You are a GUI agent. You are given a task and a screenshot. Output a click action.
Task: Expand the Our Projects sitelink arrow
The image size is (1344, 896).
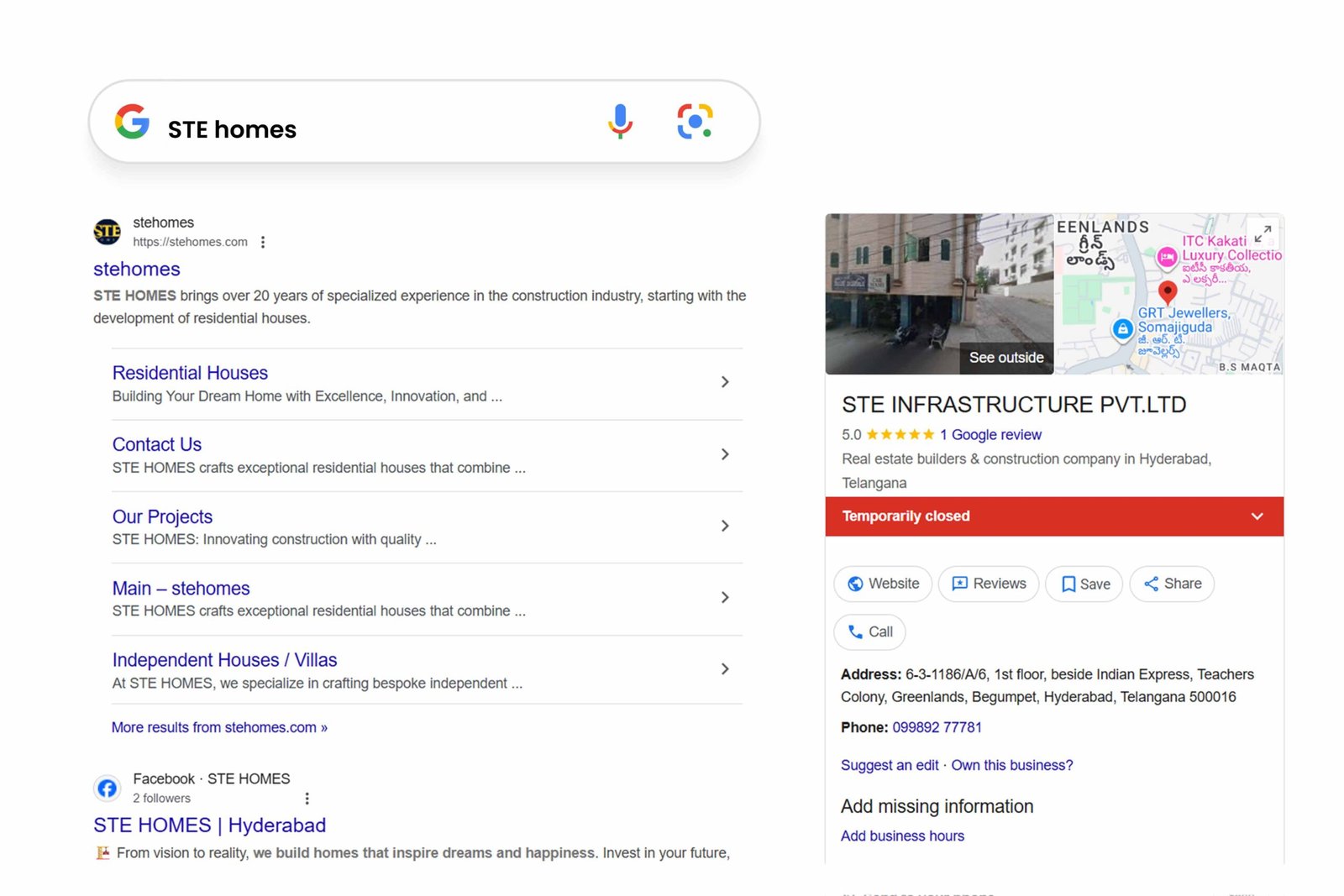pos(725,526)
